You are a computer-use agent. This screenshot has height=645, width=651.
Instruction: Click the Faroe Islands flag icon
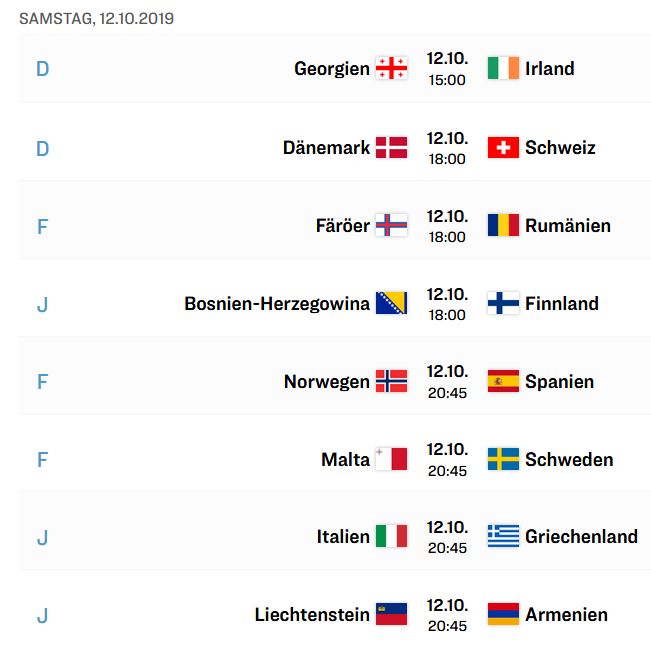coord(391,225)
